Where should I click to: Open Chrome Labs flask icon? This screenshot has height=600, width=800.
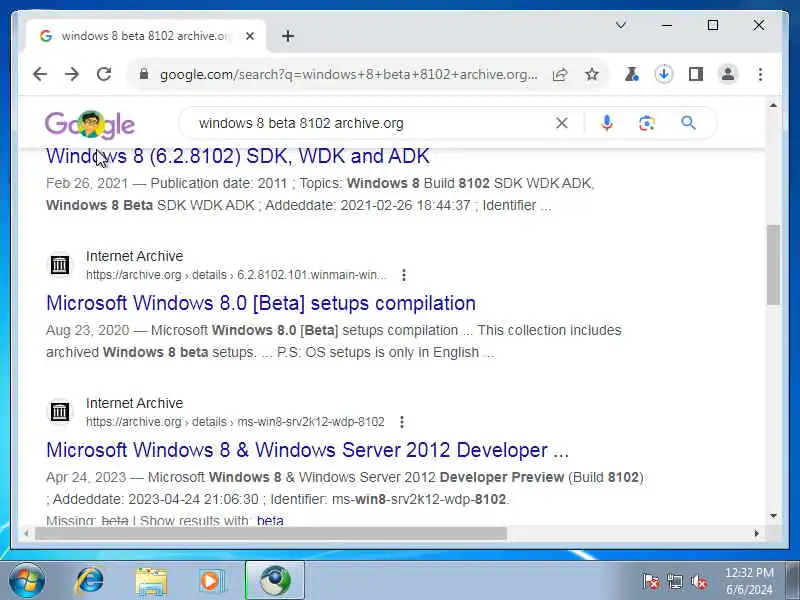point(631,74)
